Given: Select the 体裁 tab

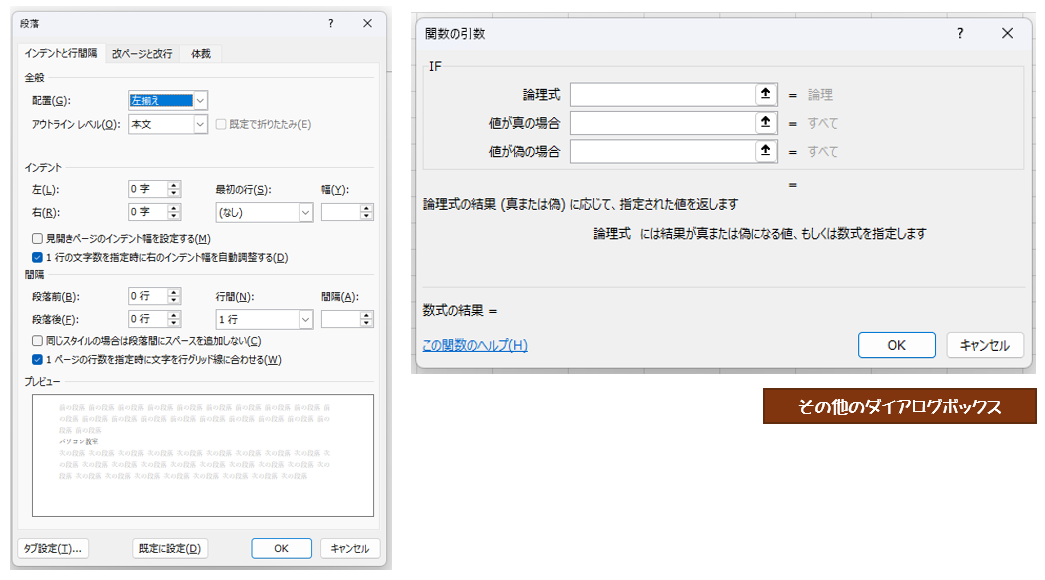Looking at the screenshot, I should pyautogui.click(x=201, y=54).
